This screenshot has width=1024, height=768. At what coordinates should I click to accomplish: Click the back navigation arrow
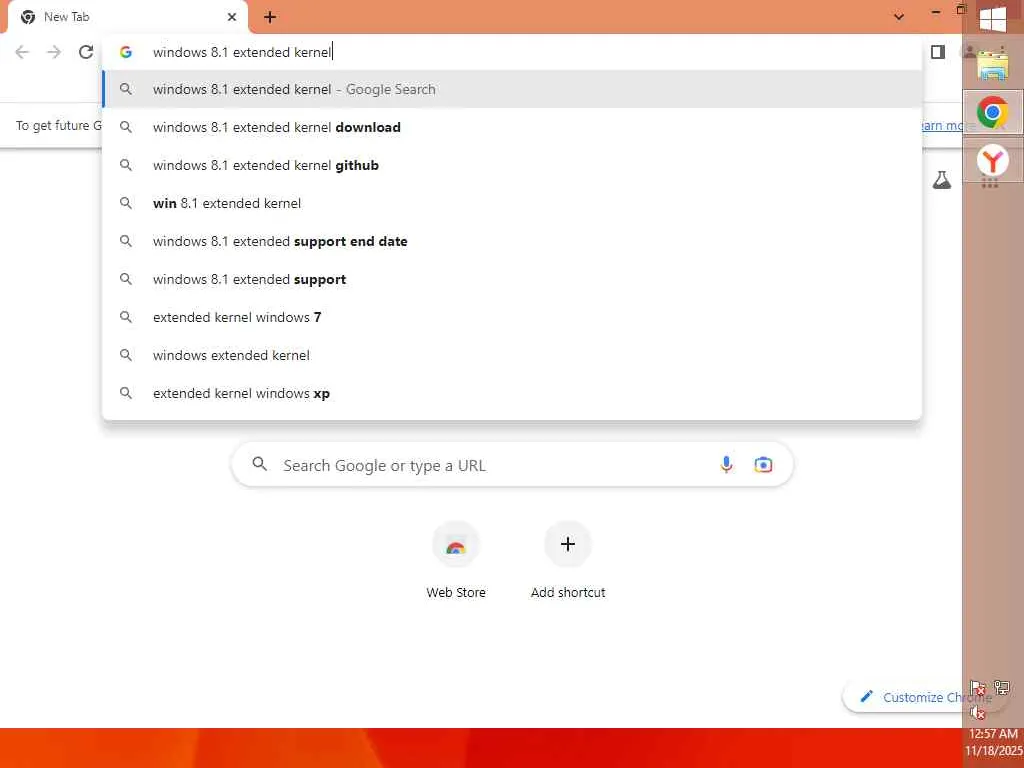22,52
